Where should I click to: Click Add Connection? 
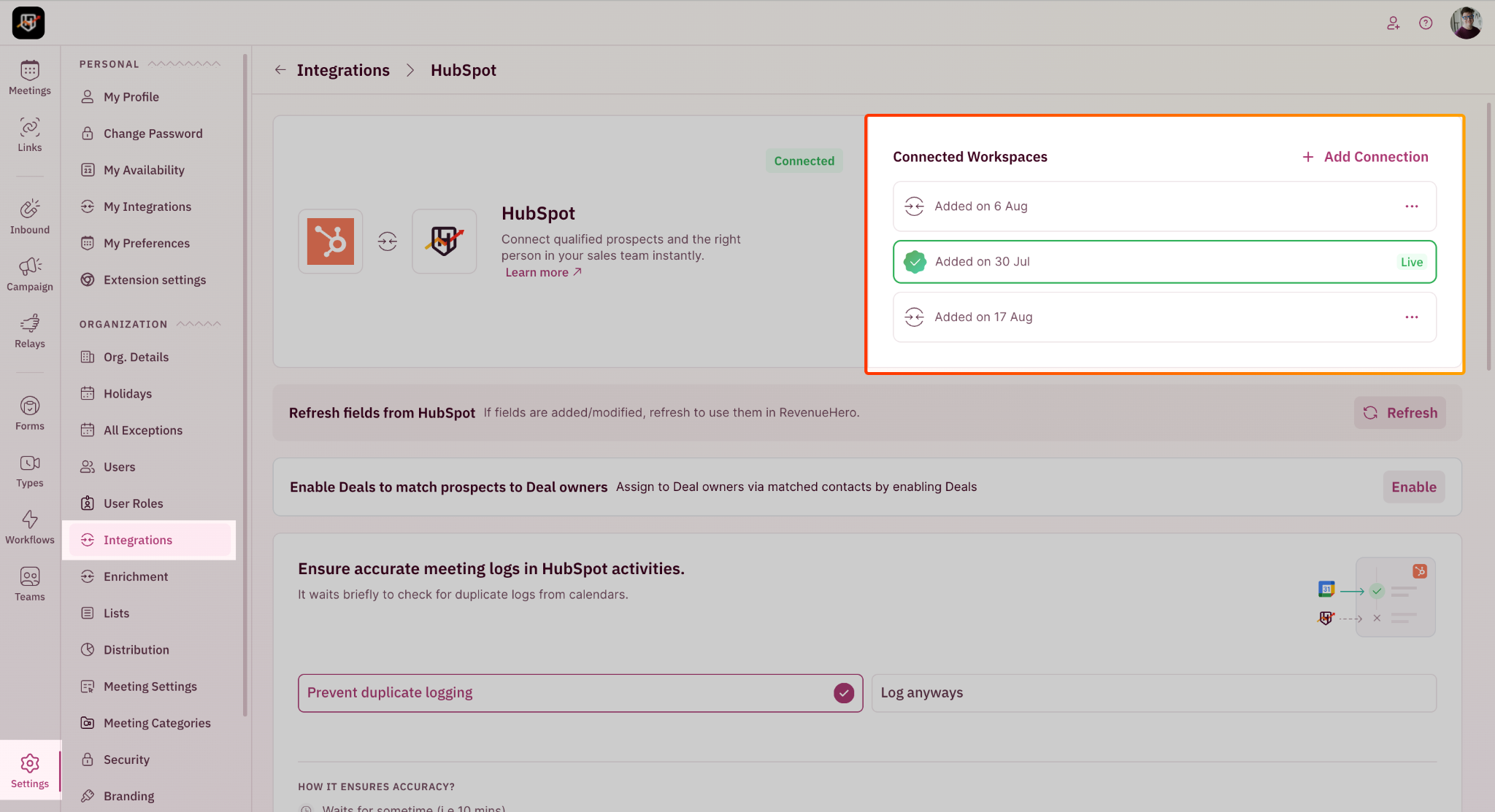(x=1365, y=157)
